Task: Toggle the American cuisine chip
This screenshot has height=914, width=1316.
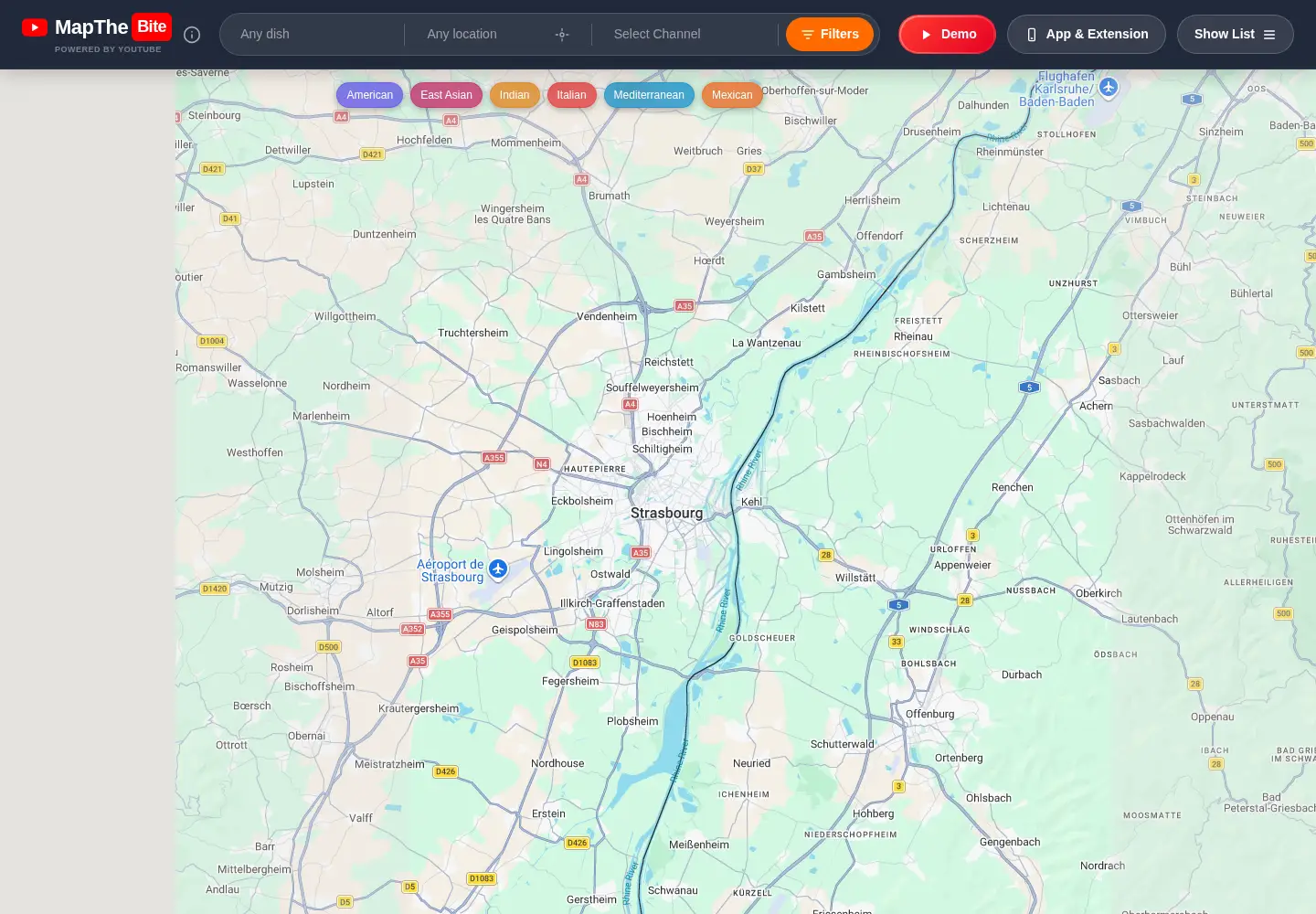Action: (x=370, y=95)
